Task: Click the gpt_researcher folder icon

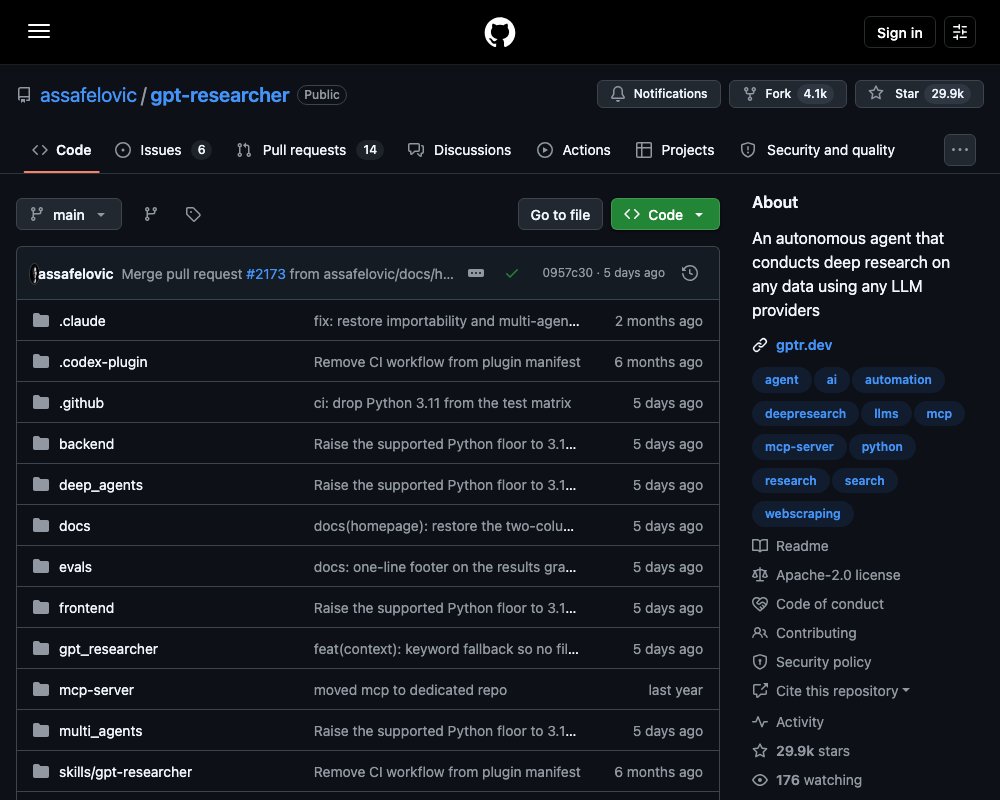Action: click(x=41, y=648)
